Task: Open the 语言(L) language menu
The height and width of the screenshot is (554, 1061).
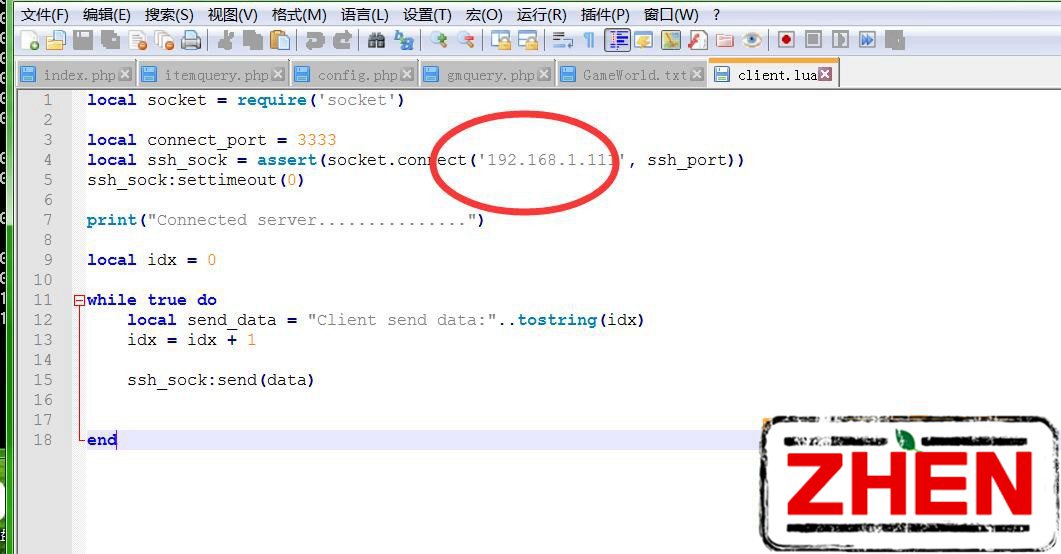Action: [364, 14]
